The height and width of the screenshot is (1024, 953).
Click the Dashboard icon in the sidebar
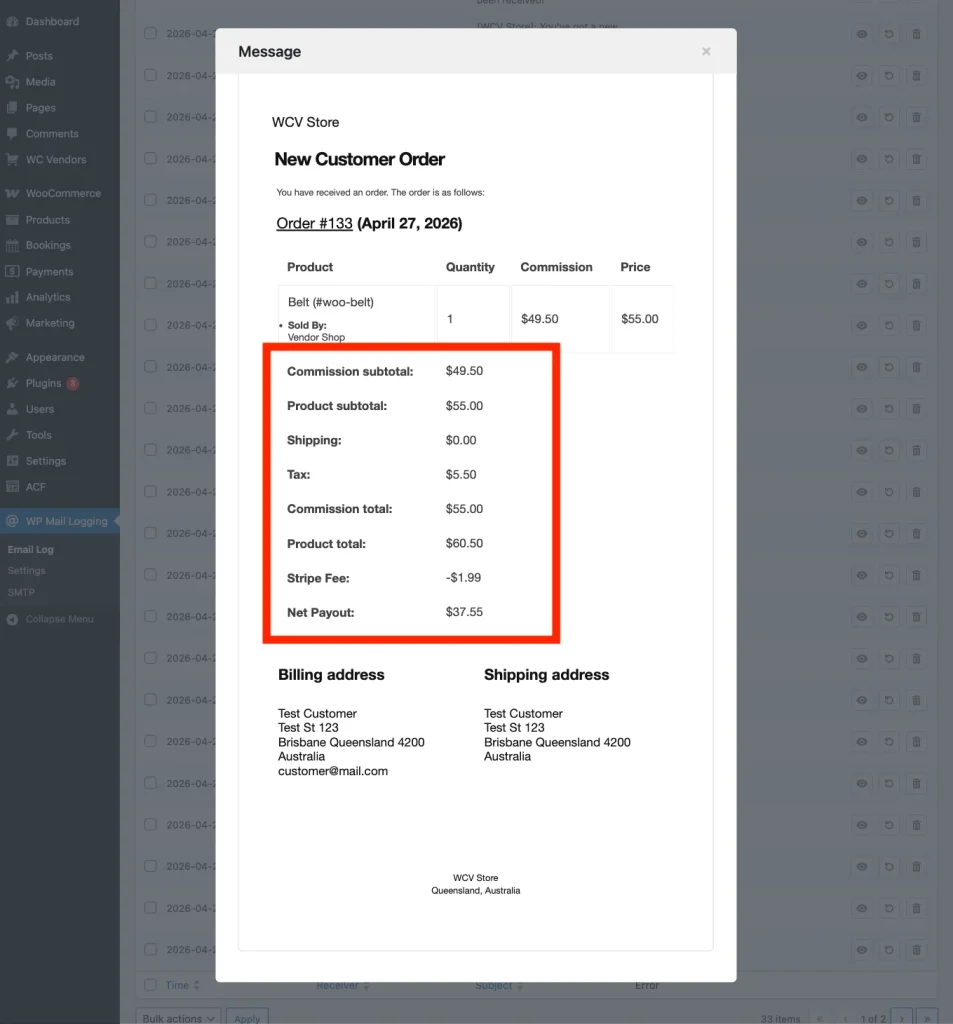click(x=12, y=22)
